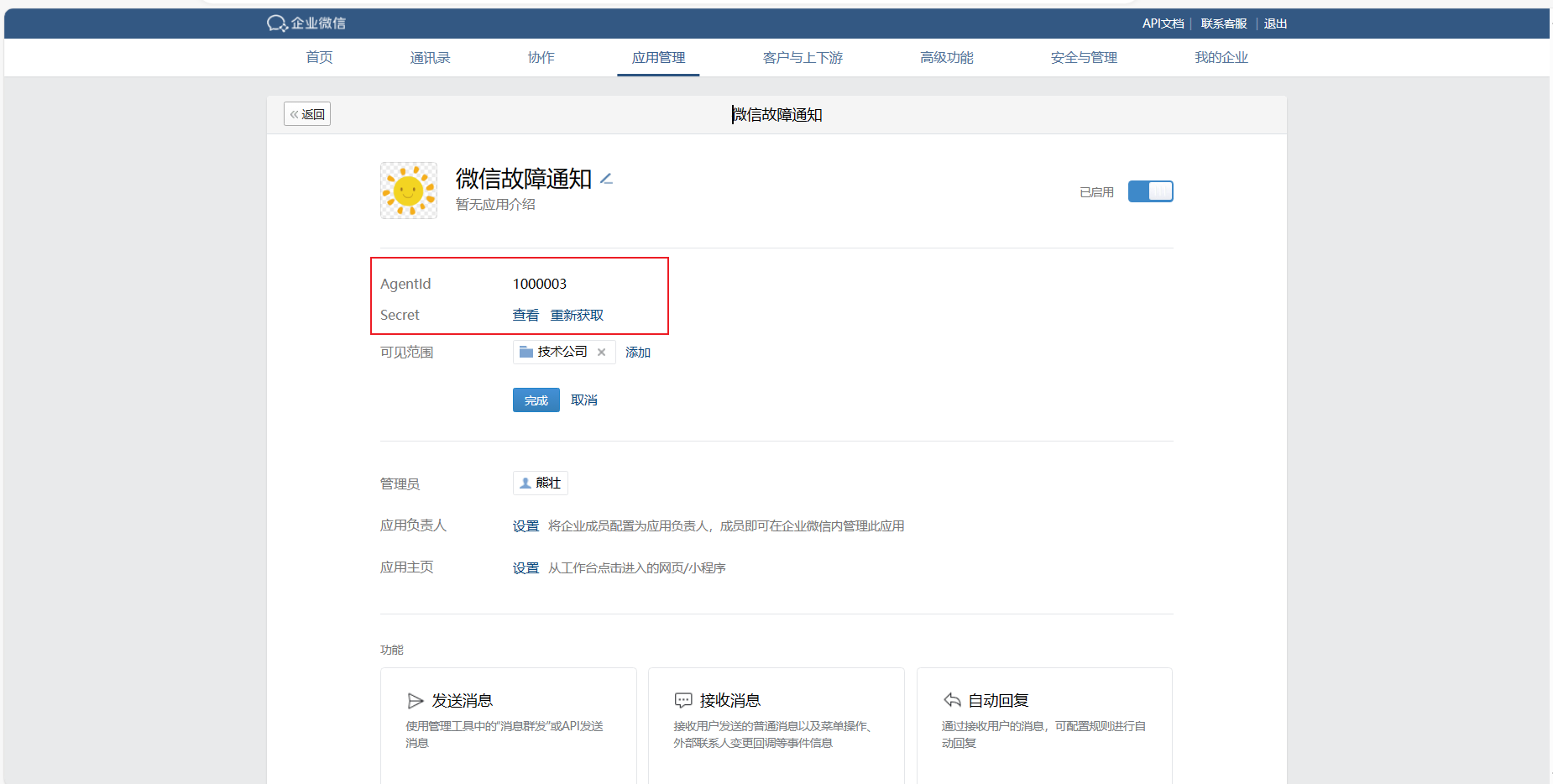Click the AgentId value 1000003
This screenshot has height=784, width=1553.
[x=540, y=284]
